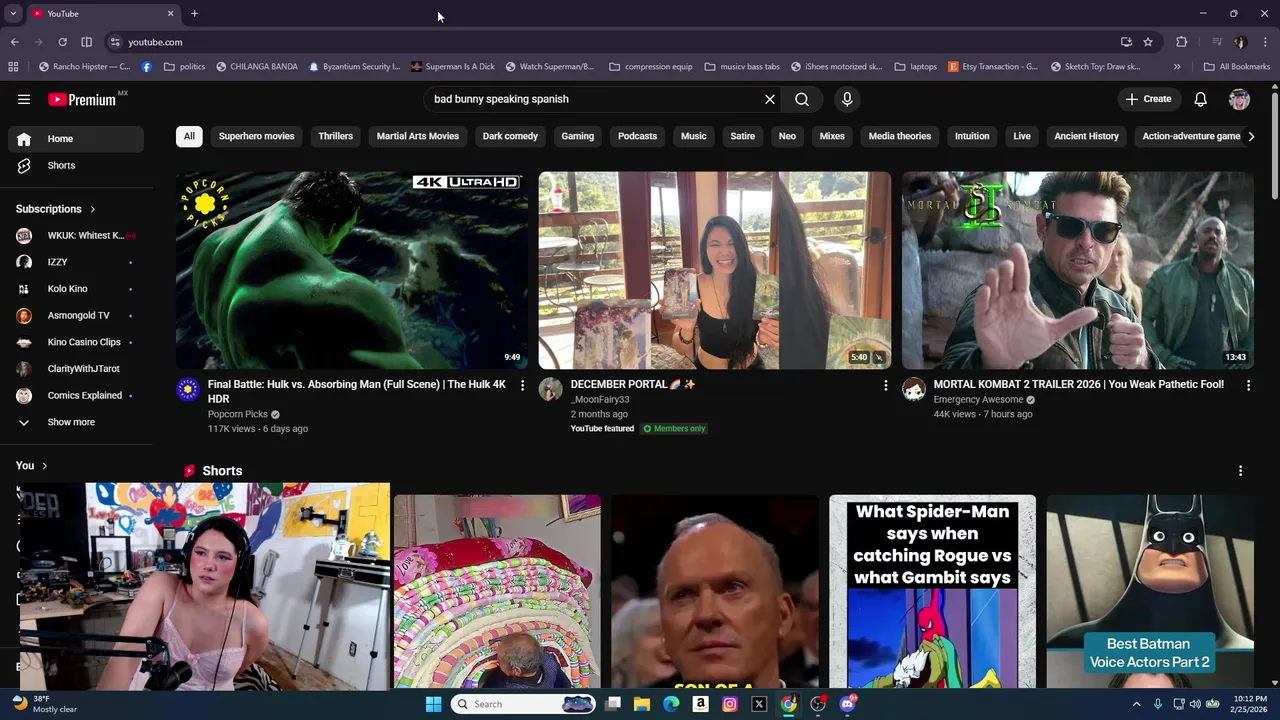Open Kino Casino Clips subscription

(x=76, y=342)
